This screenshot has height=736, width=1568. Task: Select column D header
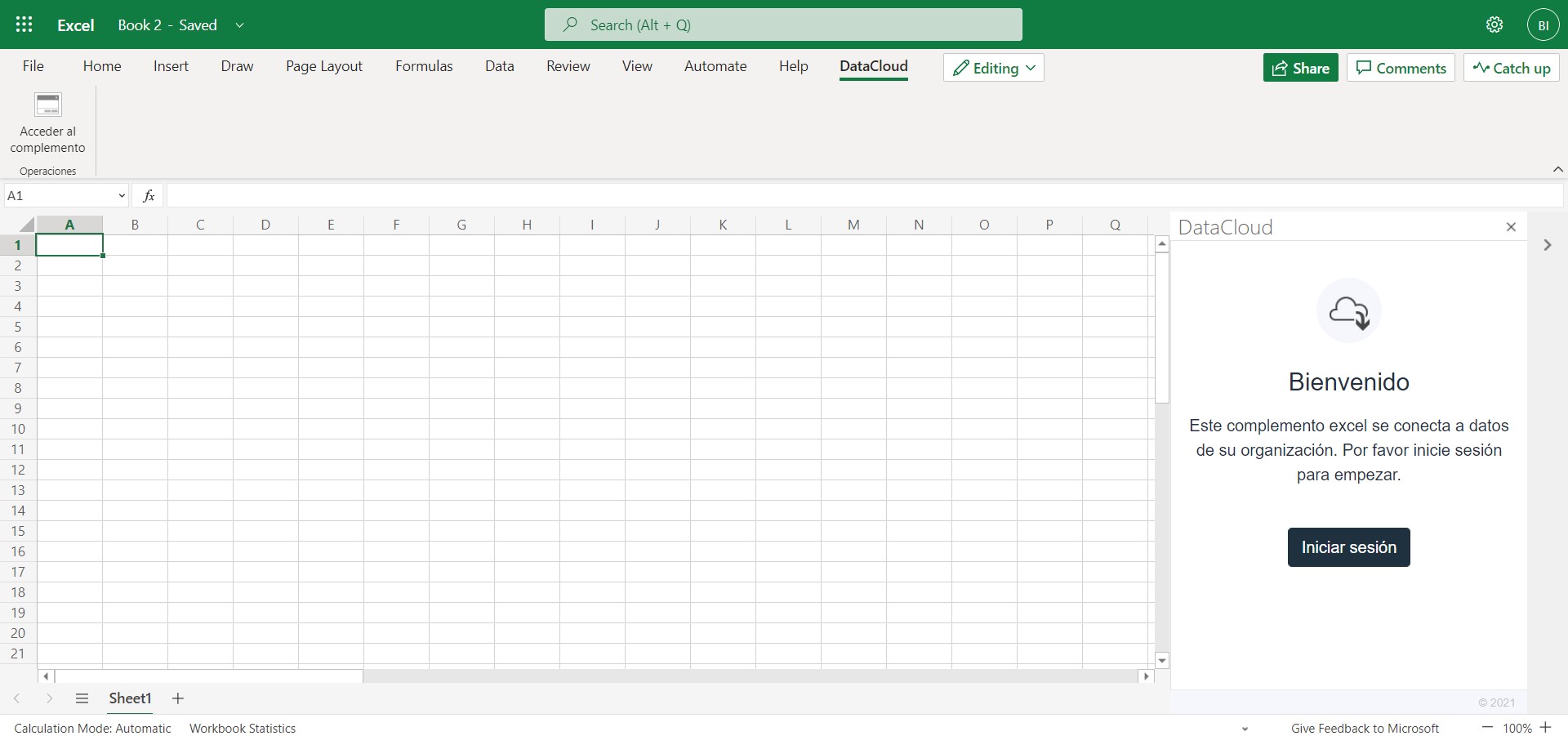[265, 225]
